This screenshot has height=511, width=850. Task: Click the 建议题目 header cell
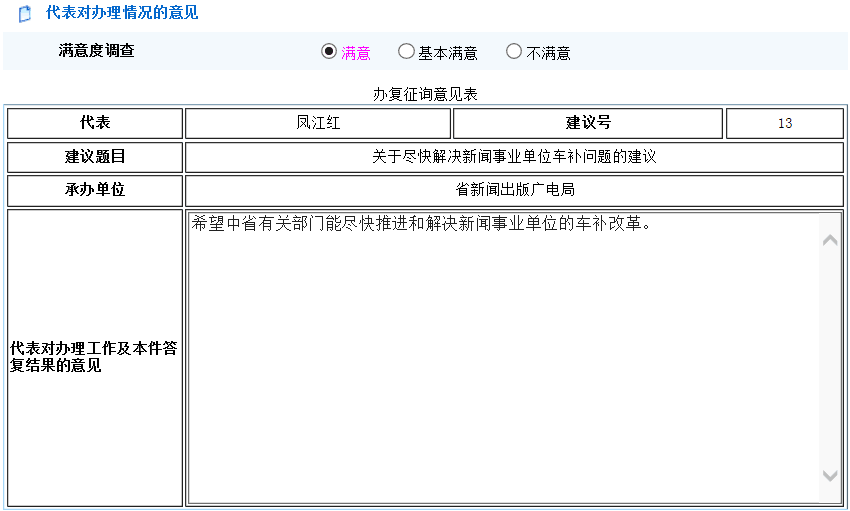pos(95,157)
